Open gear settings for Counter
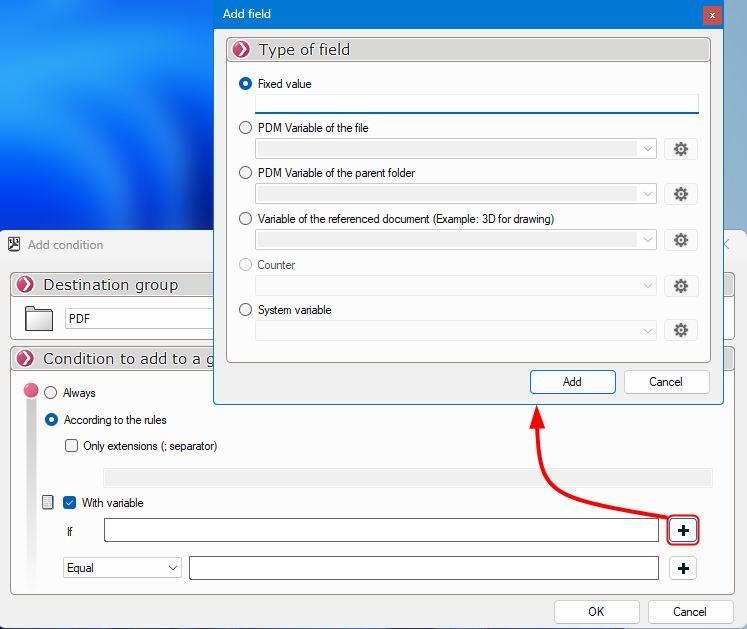 (x=681, y=286)
